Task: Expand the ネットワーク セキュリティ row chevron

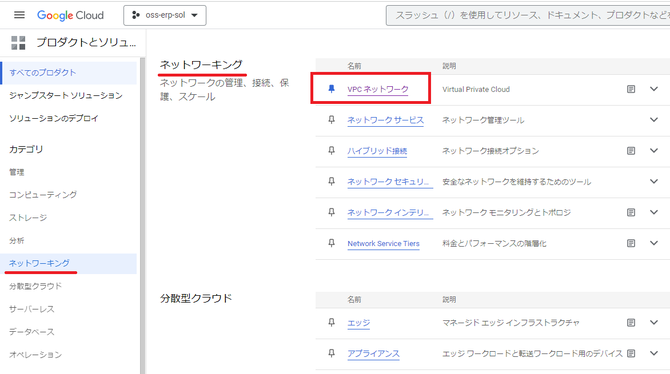Action: tap(654, 181)
